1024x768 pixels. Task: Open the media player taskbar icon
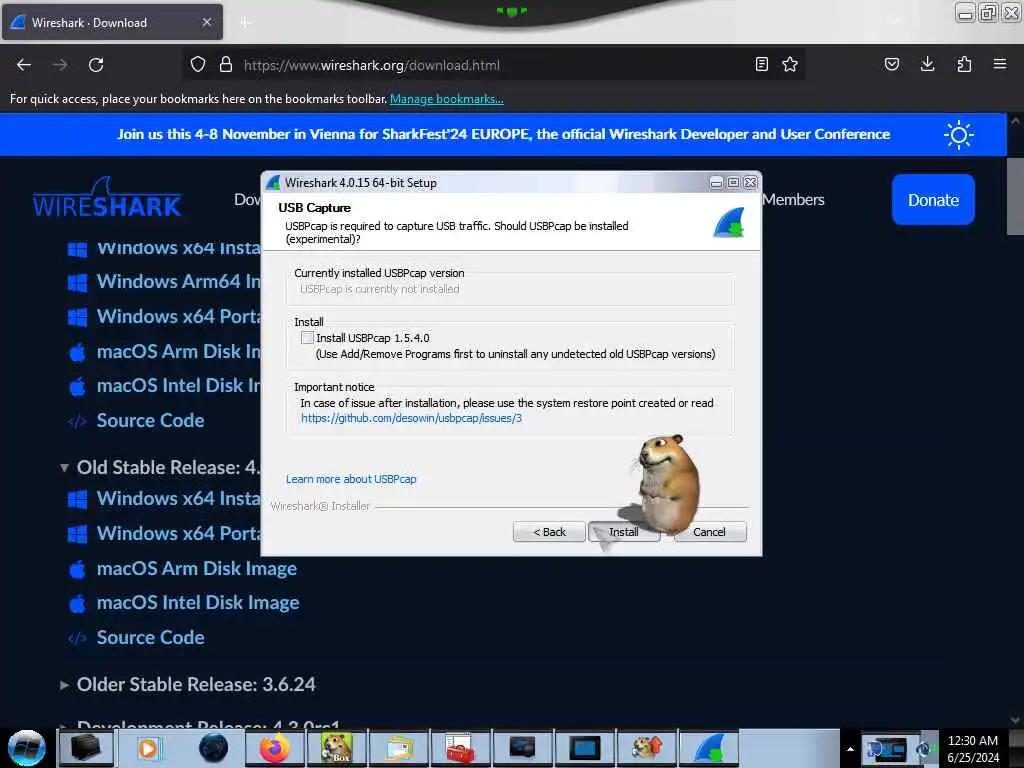150,748
